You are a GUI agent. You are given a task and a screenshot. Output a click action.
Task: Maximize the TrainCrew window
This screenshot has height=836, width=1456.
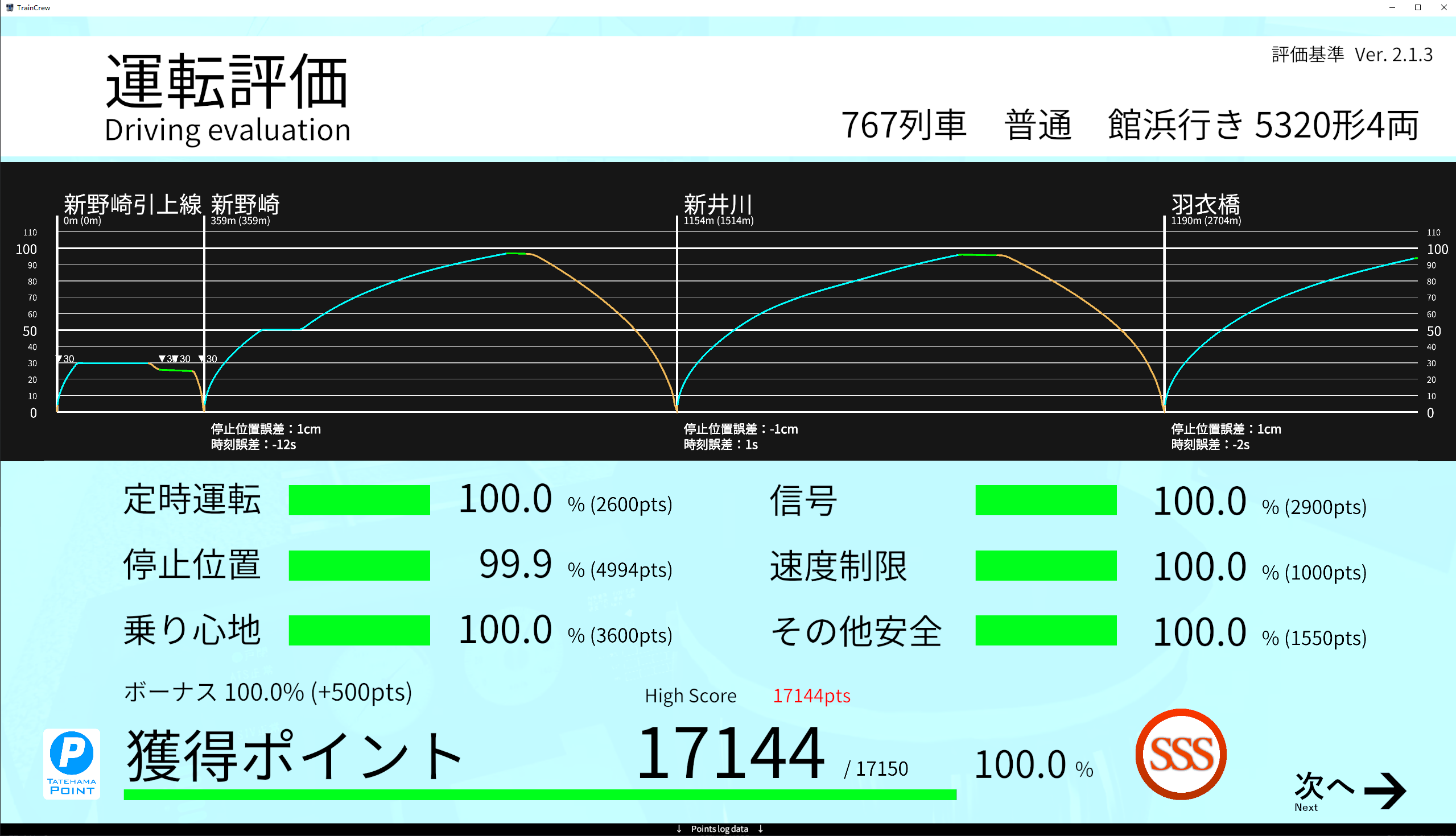(x=1417, y=7)
